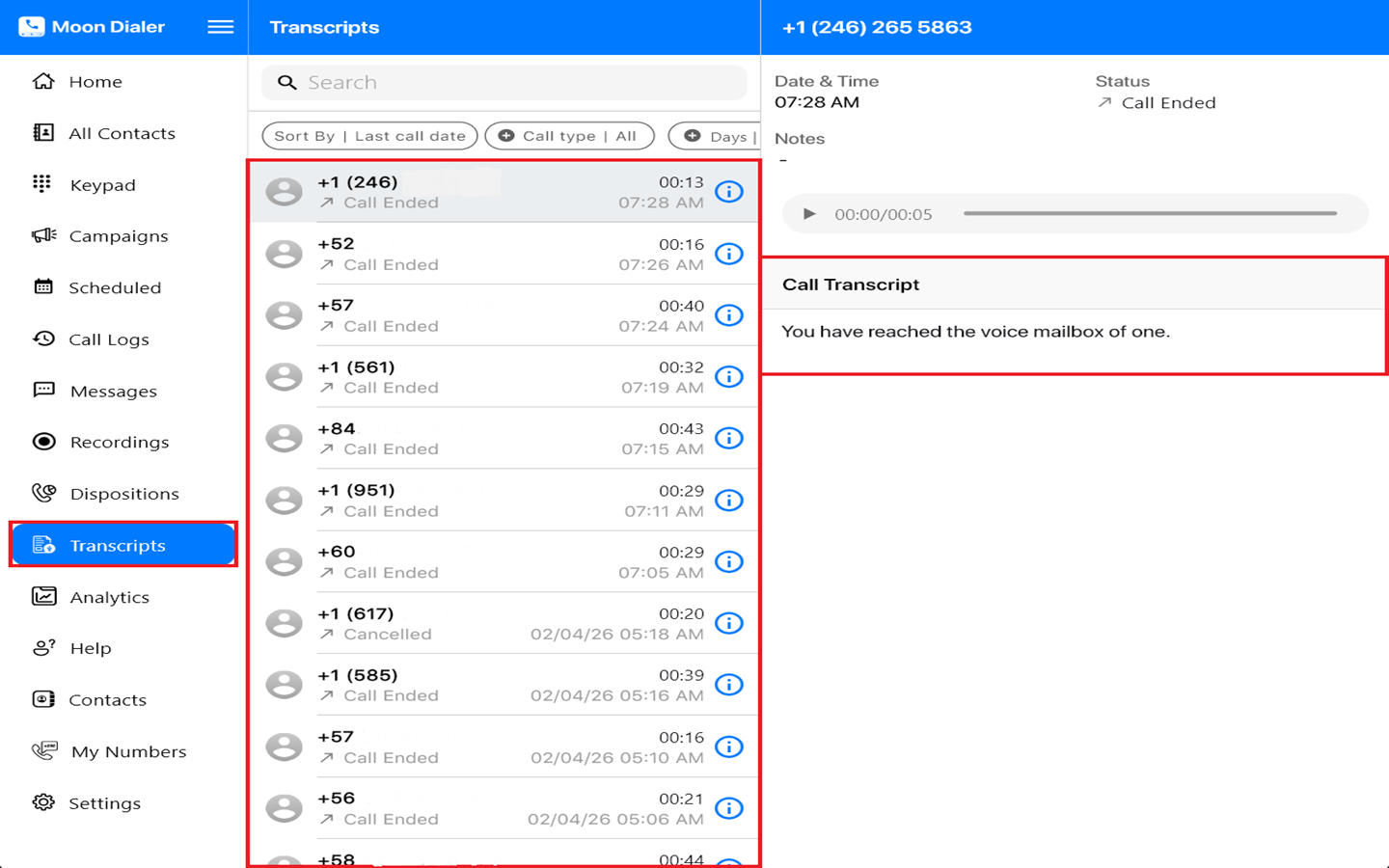
Task: Click info icon for the +1 (951) call
Action: coord(729,500)
